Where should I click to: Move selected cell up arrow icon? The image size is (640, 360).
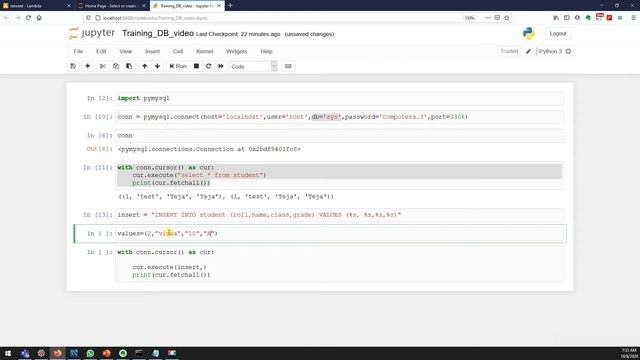144,66
